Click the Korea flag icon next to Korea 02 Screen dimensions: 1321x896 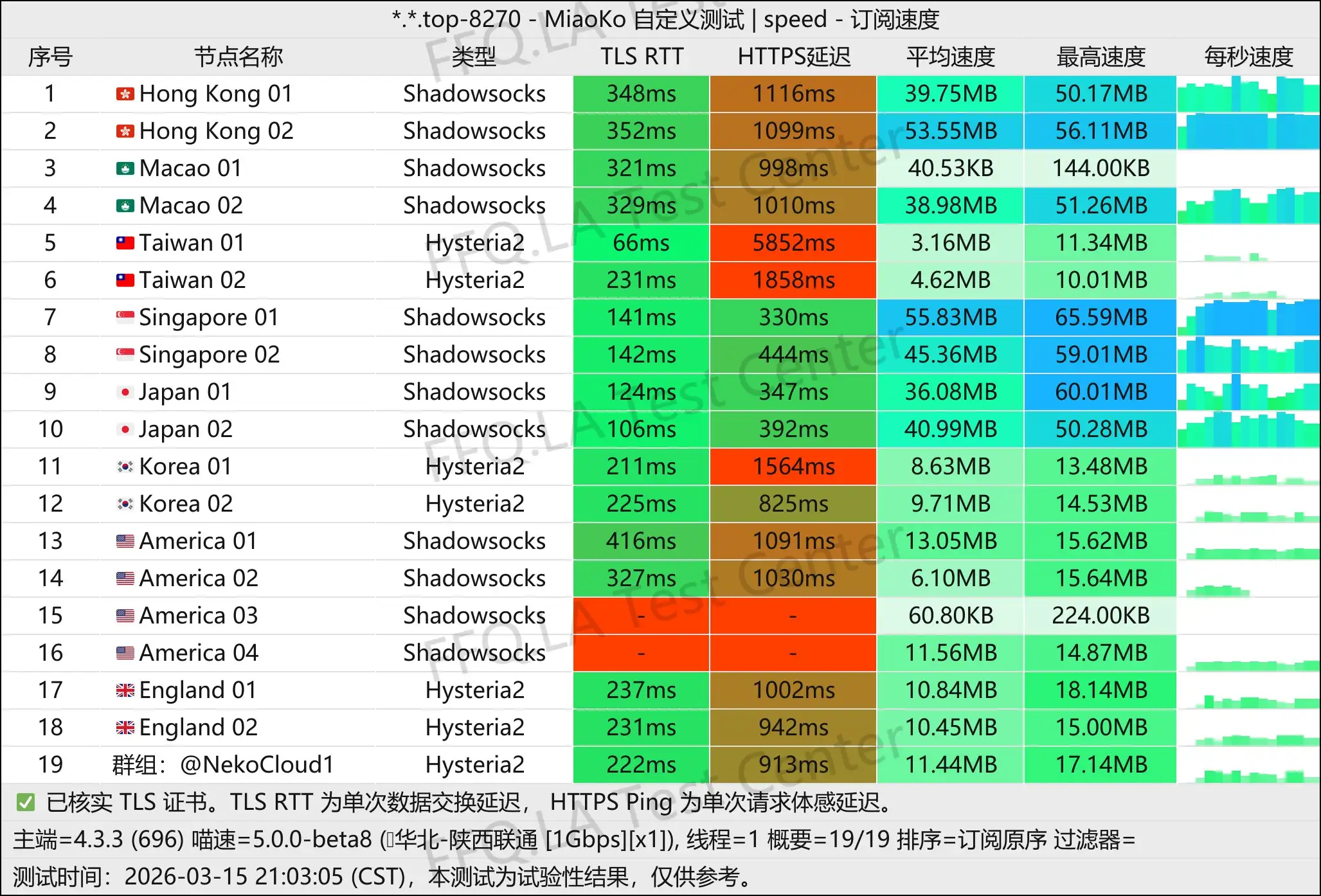click(x=126, y=503)
